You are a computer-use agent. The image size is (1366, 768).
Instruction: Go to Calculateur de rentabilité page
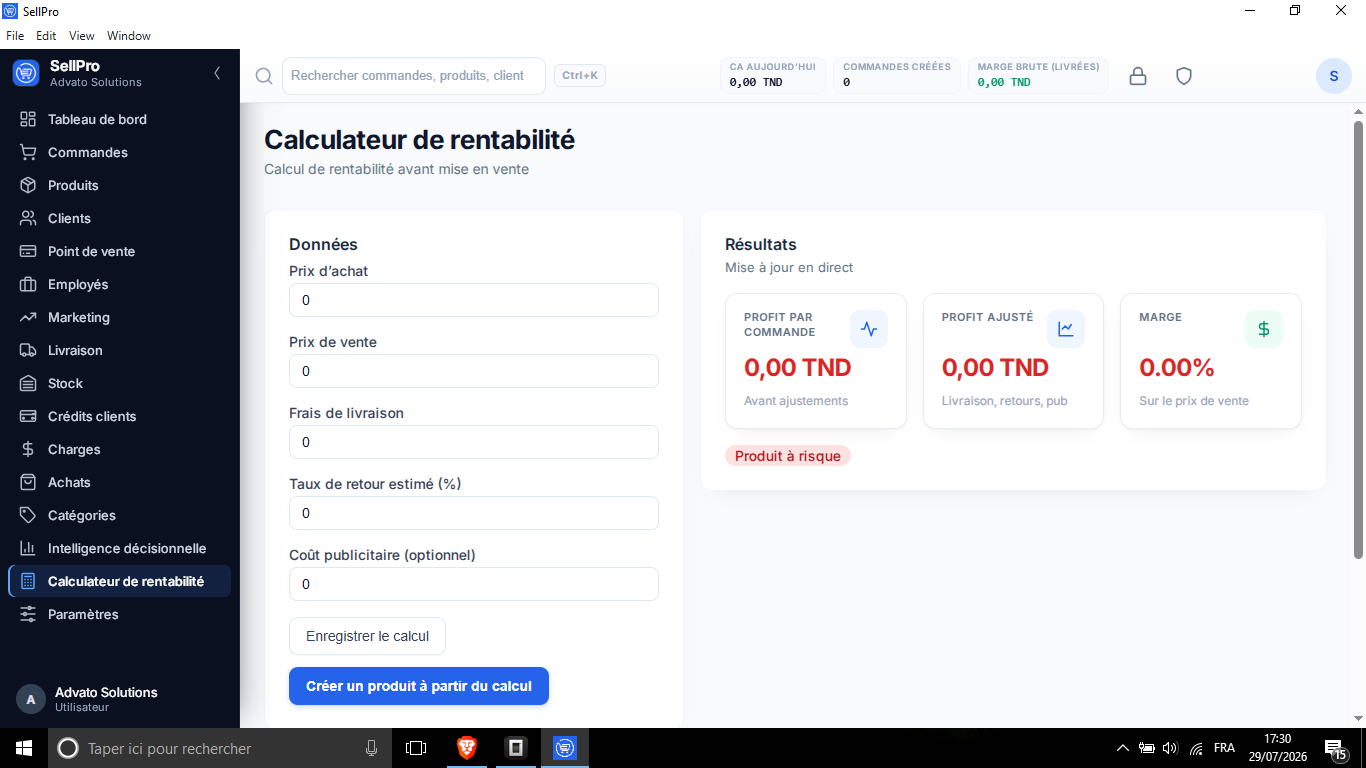pyautogui.click(x=119, y=581)
